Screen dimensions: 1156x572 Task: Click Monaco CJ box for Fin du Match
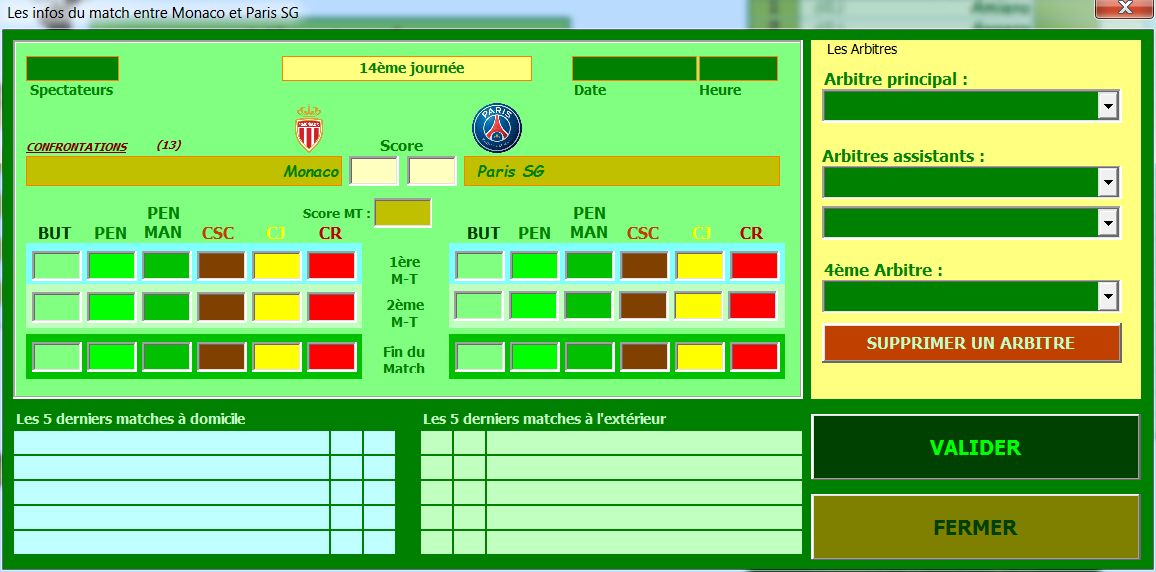(x=277, y=357)
